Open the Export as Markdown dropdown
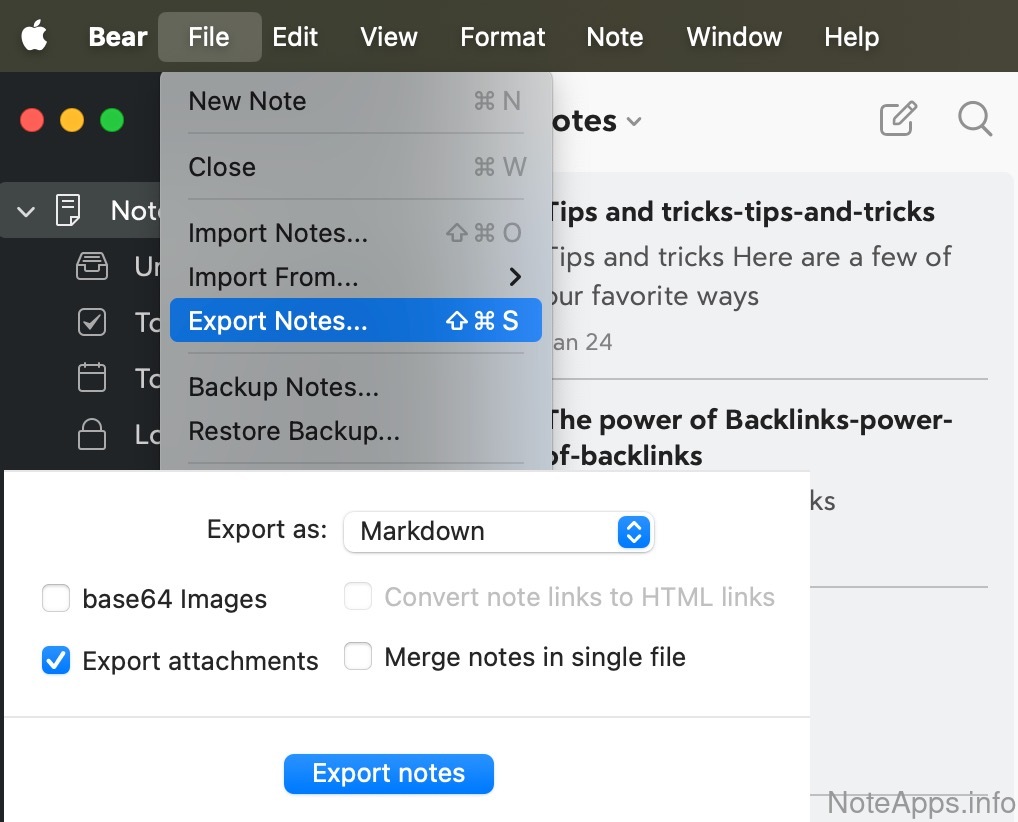Image resolution: width=1018 pixels, height=822 pixels. point(497,531)
